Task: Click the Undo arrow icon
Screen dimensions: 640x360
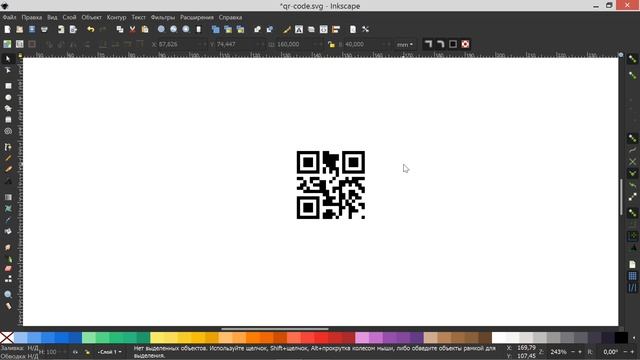Action: (91, 29)
